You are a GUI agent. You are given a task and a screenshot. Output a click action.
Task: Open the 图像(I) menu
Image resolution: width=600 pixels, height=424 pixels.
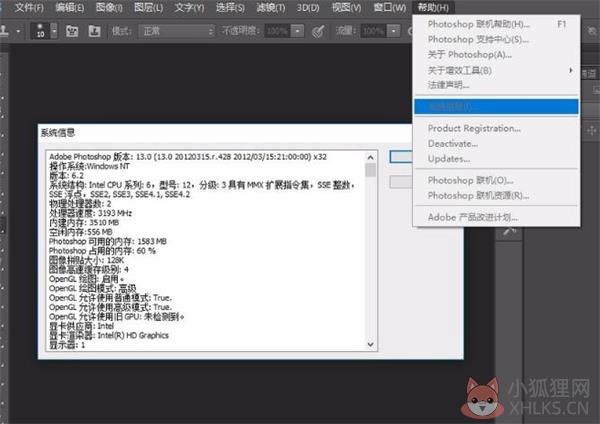point(109,7)
